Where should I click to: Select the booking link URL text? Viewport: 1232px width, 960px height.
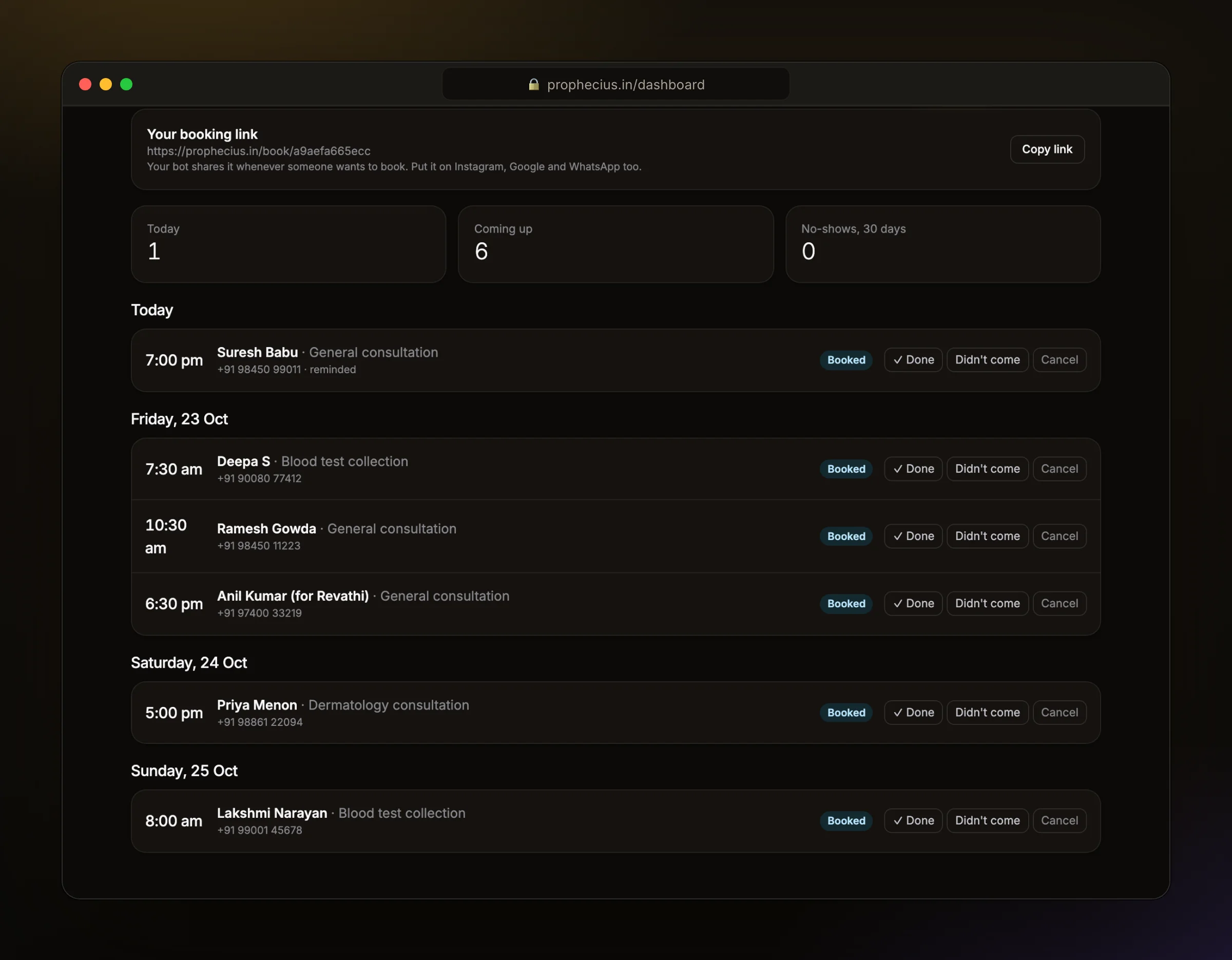click(258, 151)
